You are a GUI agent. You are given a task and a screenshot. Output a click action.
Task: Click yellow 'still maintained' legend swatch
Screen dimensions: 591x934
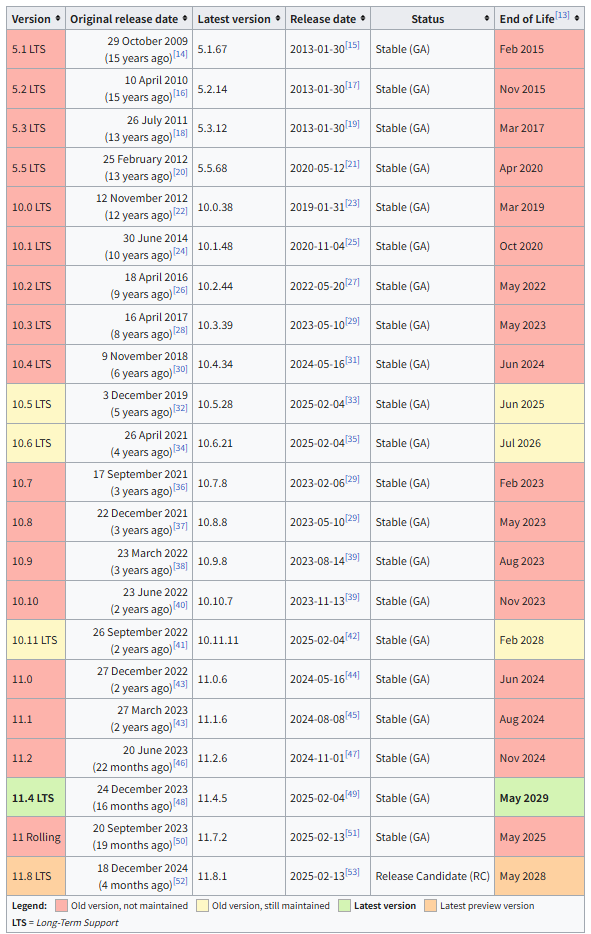202,906
